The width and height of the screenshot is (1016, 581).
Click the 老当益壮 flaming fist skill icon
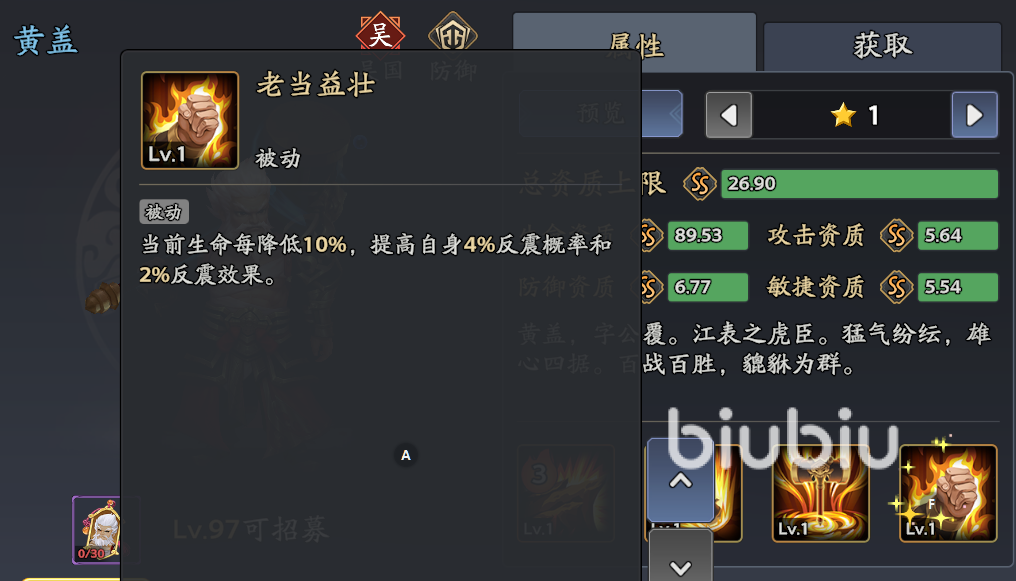(190, 120)
